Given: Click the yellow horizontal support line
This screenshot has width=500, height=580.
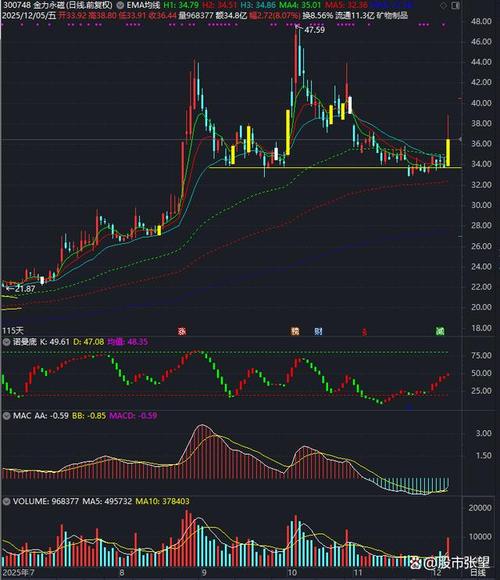Looking at the screenshot, I should [335, 168].
